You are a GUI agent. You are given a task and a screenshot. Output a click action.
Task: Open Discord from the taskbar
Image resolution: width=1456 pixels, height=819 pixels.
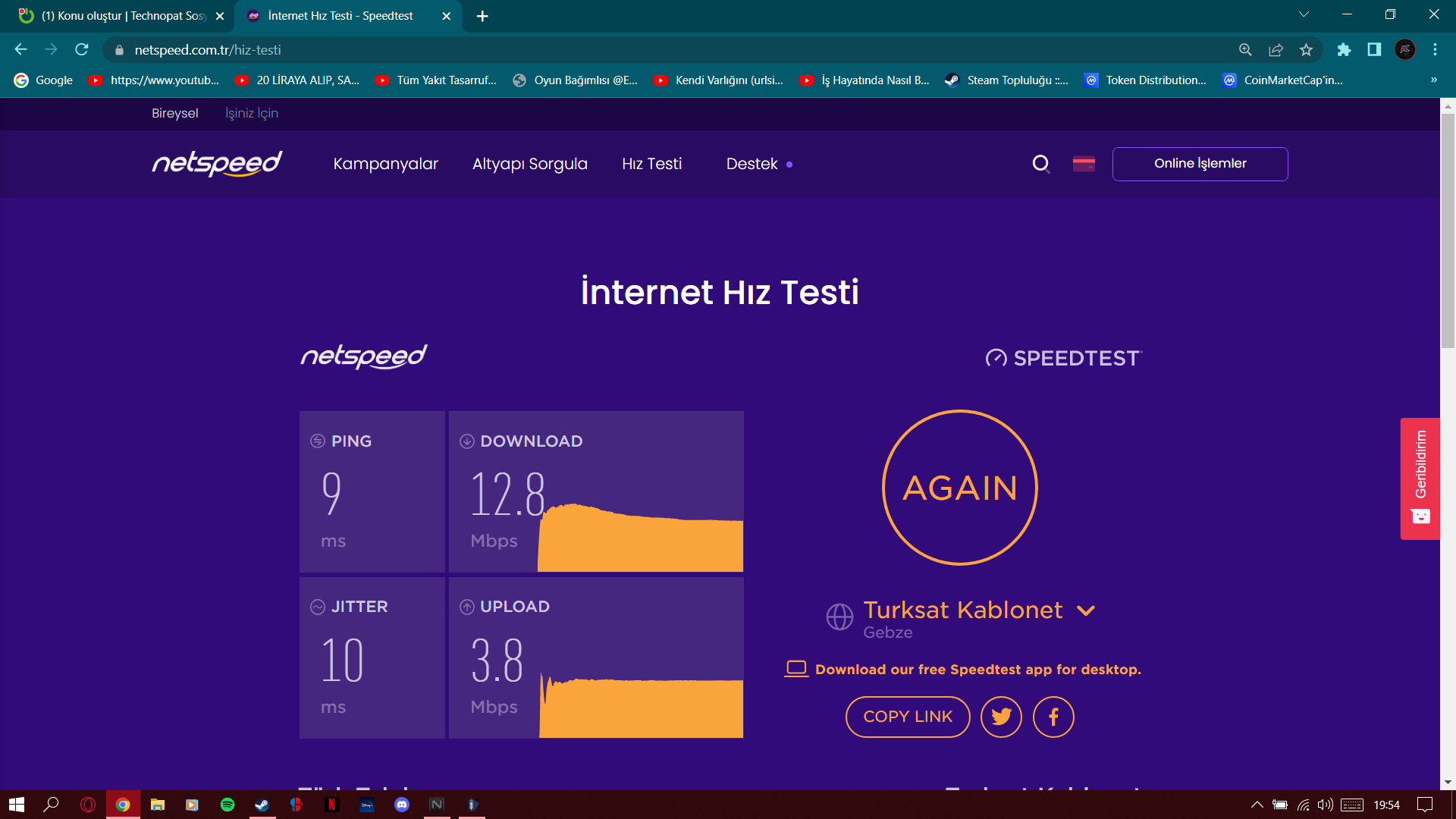[402, 805]
